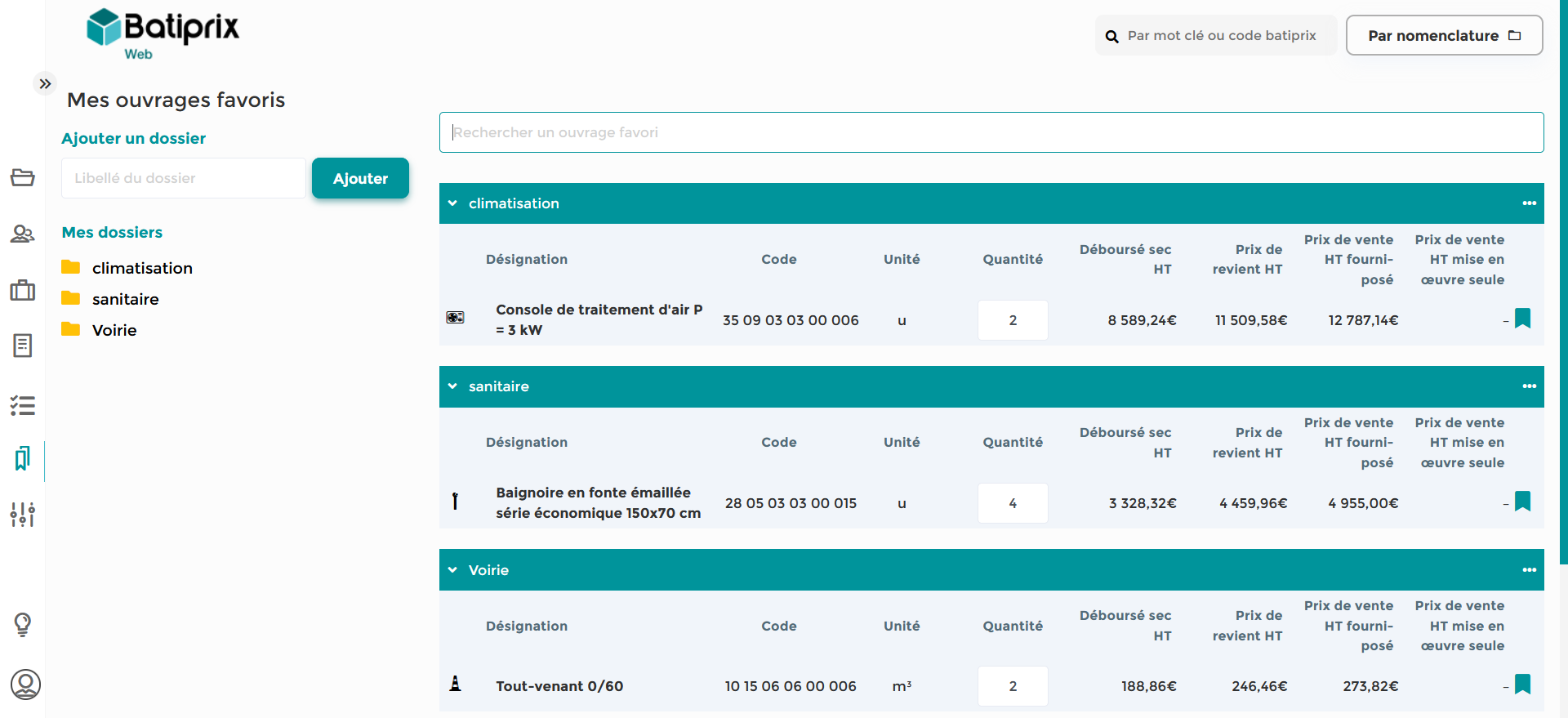Open the Voirie folder in Mes dossiers
The image size is (1568, 718).
tap(114, 330)
